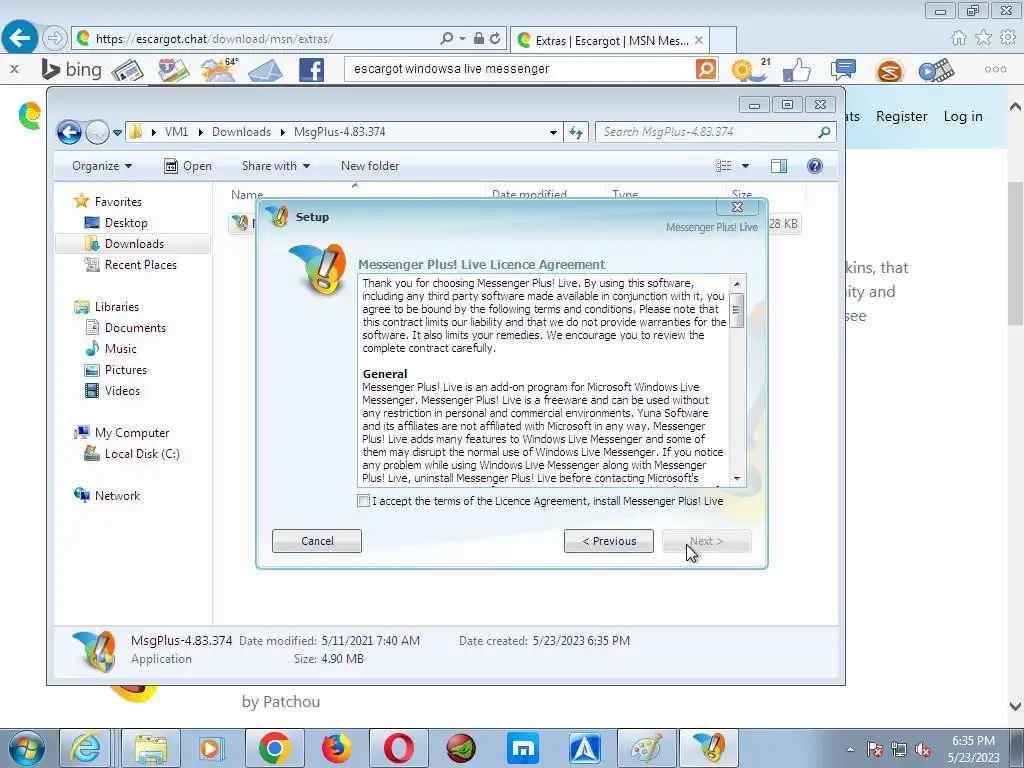Open Firefox from taskbar
1024x768 pixels.
coord(336,748)
